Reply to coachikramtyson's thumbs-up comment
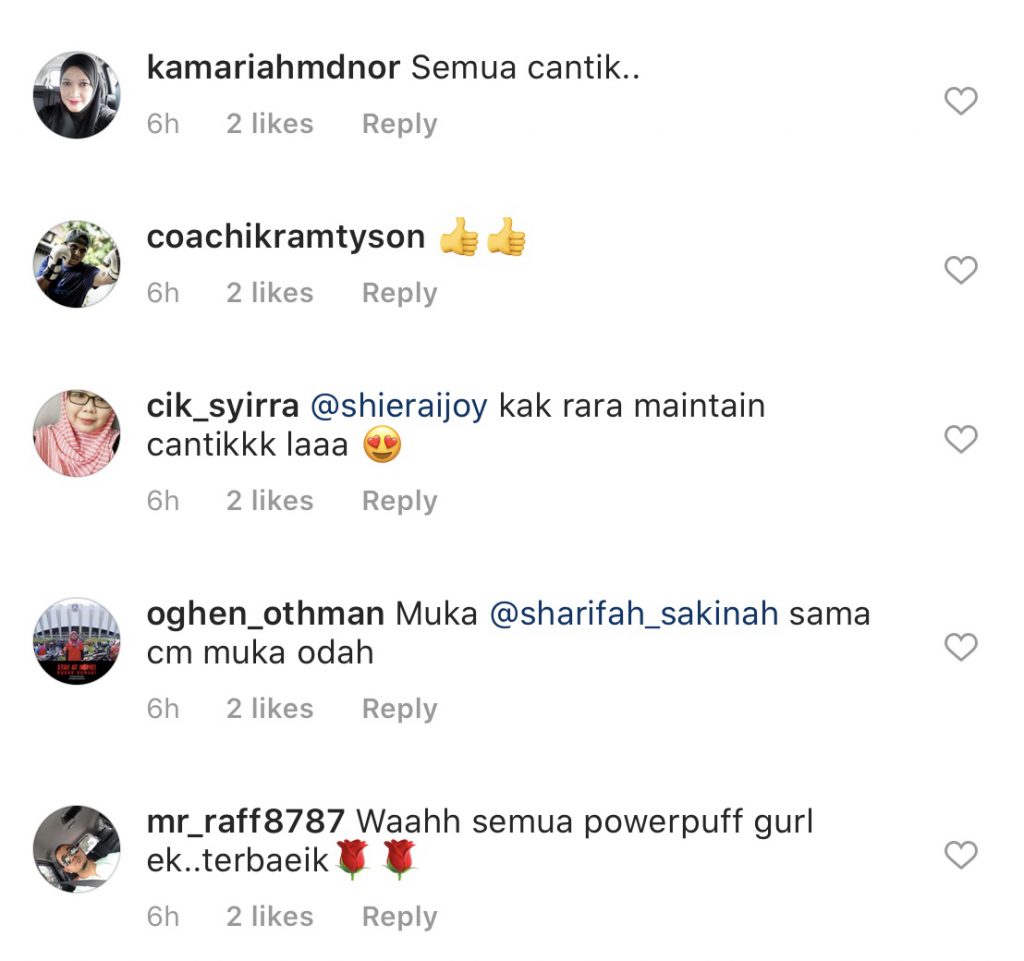Screen dimensions: 1024x961 (x=400, y=293)
